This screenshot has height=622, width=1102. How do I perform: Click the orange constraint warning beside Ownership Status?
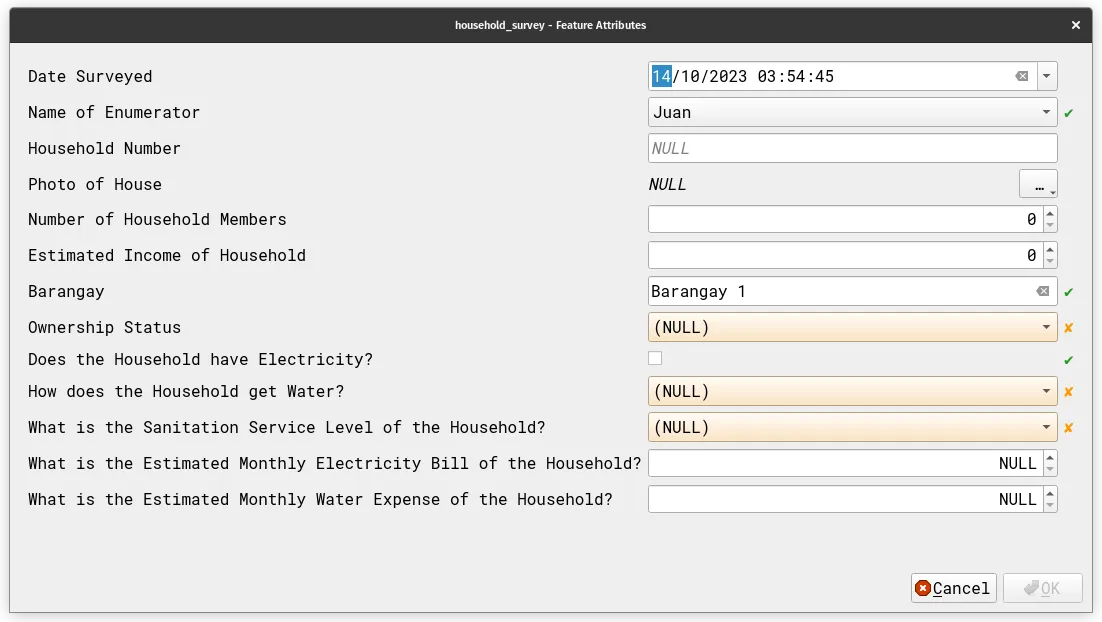coord(1068,327)
